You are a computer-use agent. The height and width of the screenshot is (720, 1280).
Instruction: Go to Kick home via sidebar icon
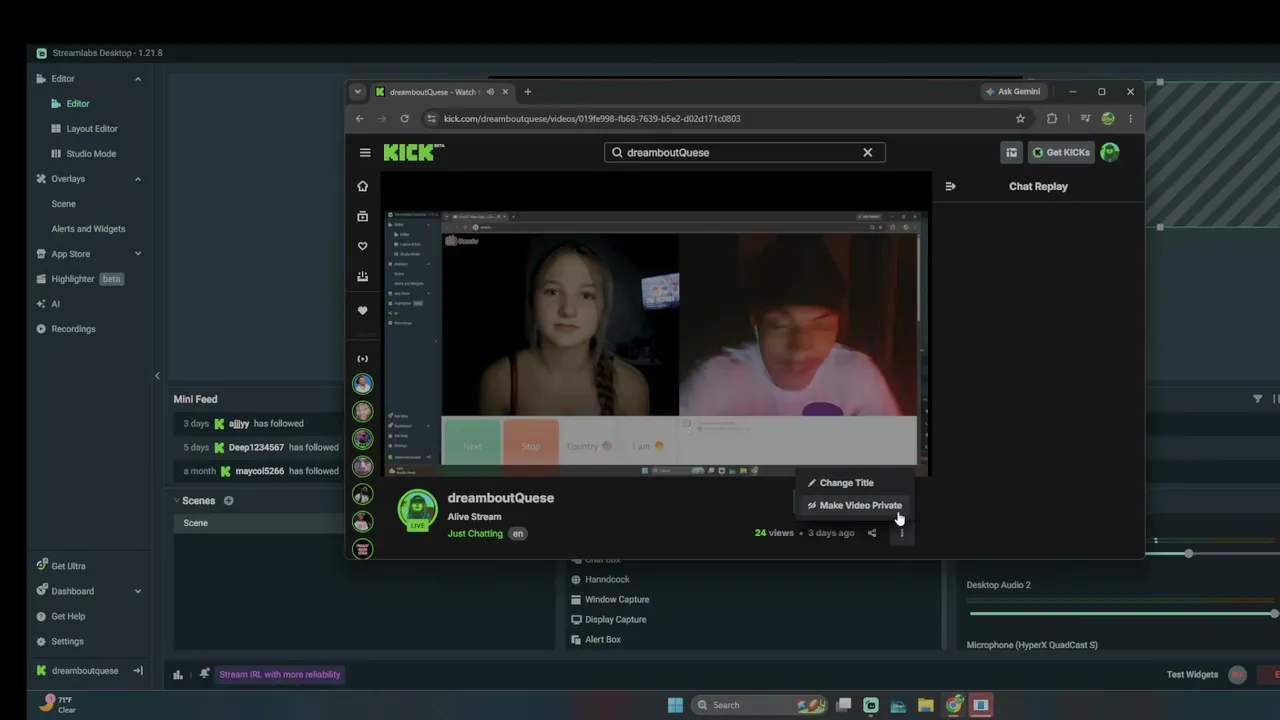click(362, 186)
